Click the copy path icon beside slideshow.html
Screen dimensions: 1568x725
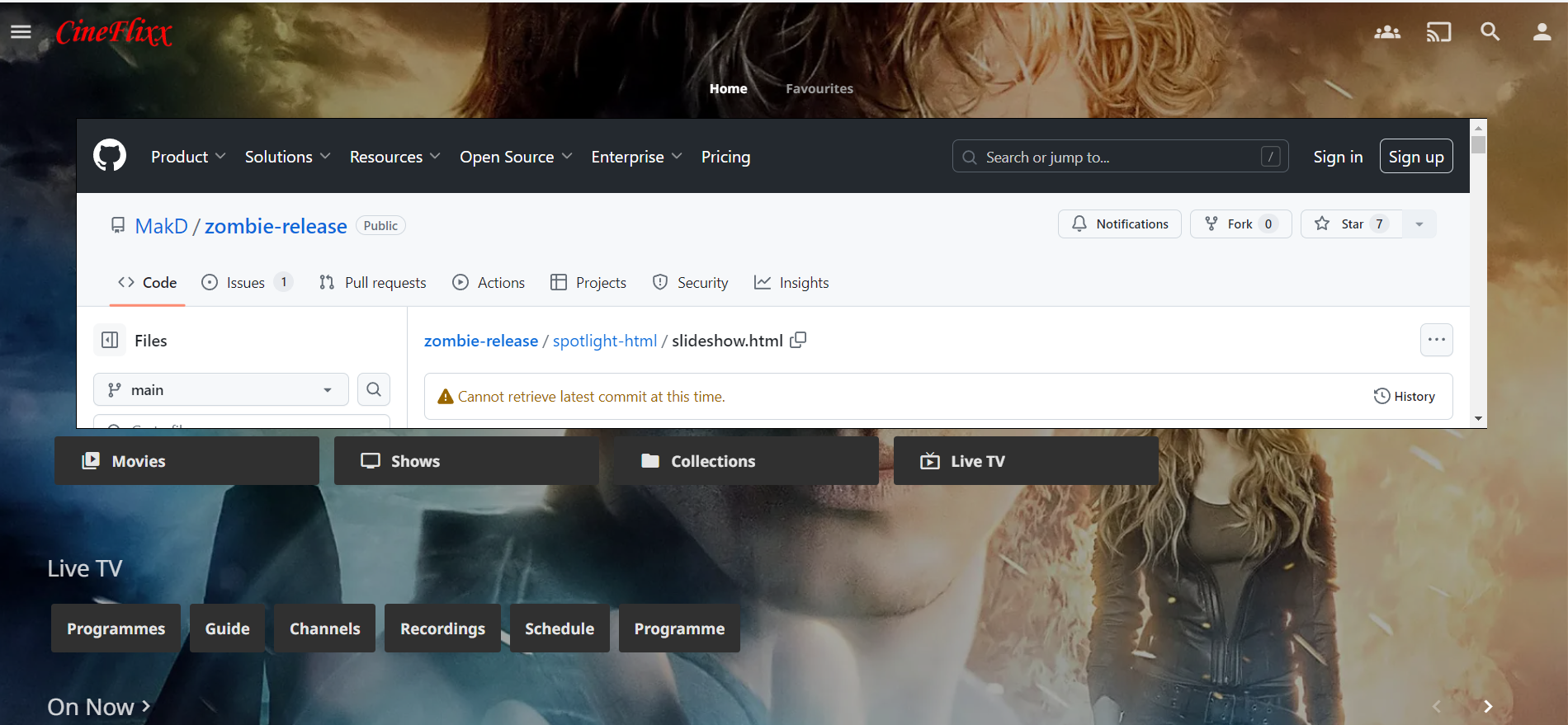pos(798,340)
